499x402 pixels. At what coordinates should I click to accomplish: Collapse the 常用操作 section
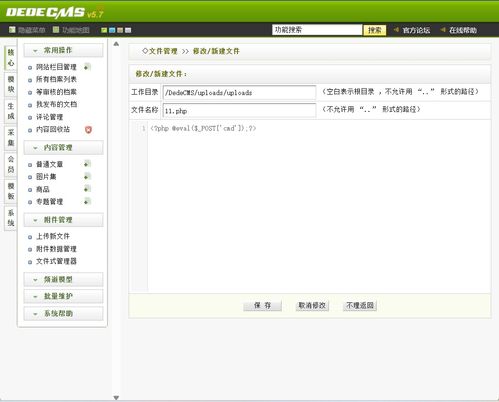tap(63, 50)
